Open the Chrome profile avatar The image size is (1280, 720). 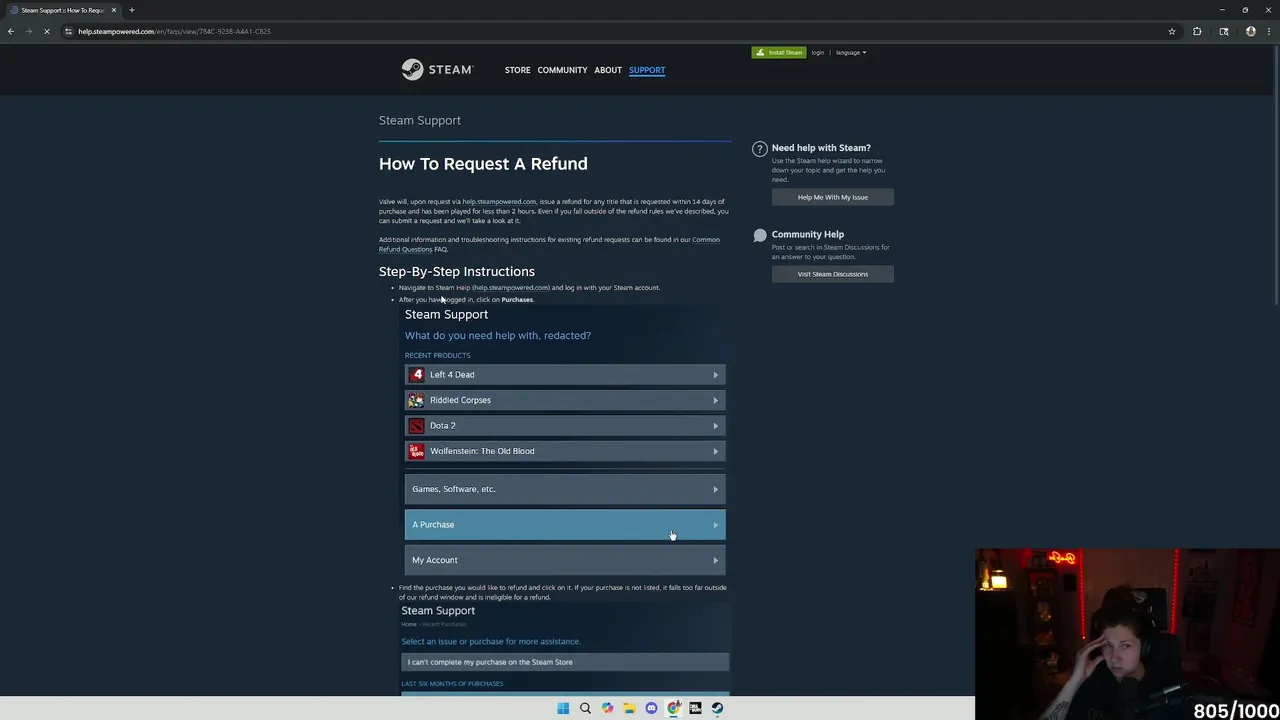pos(1251,31)
